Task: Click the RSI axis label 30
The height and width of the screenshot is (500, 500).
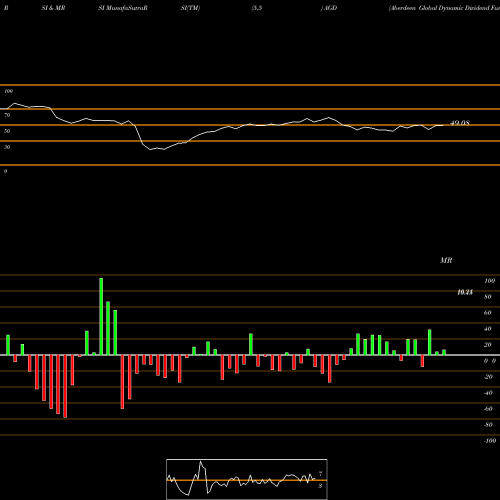Action: (x=7, y=147)
